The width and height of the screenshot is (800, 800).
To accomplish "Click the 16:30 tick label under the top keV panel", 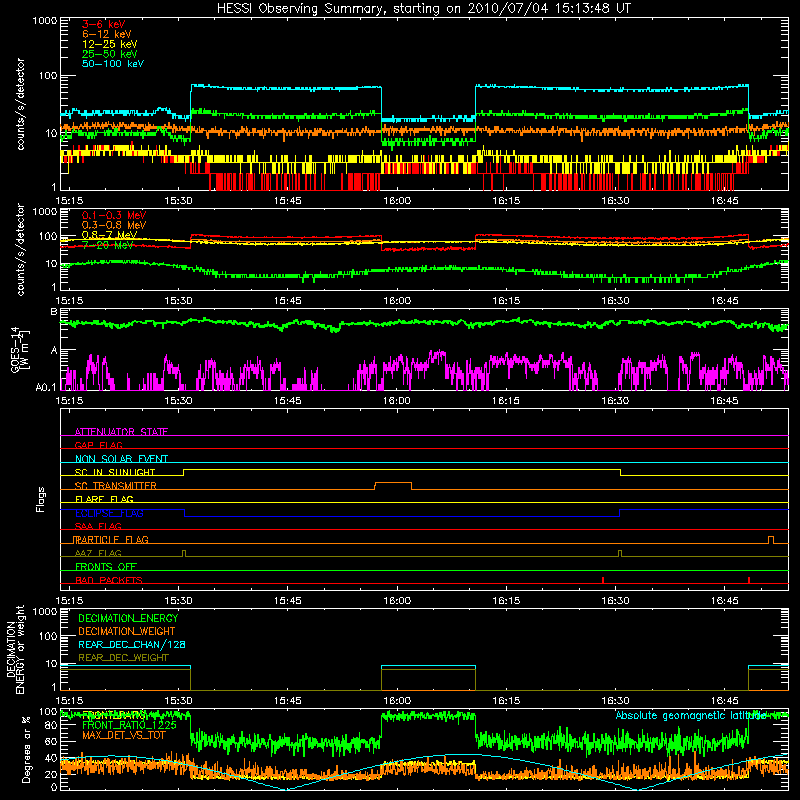I will click(615, 201).
